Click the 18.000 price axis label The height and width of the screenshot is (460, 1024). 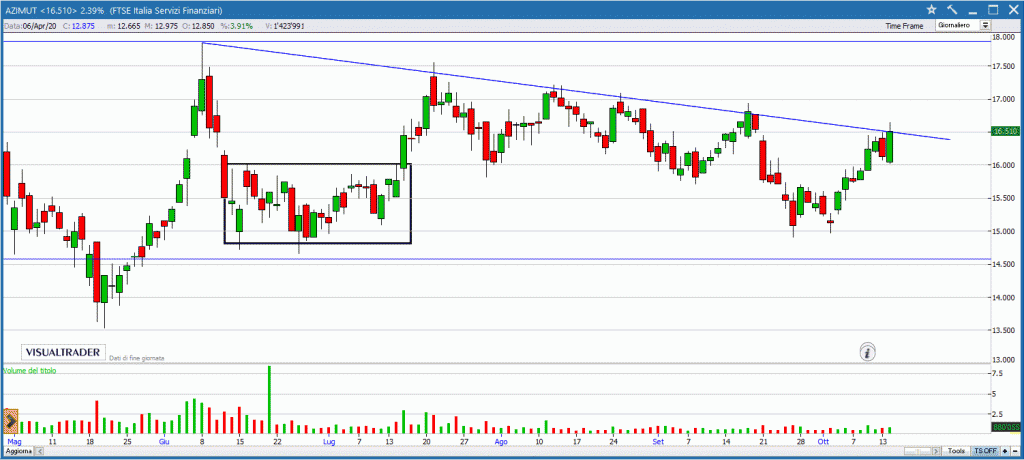[1003, 38]
